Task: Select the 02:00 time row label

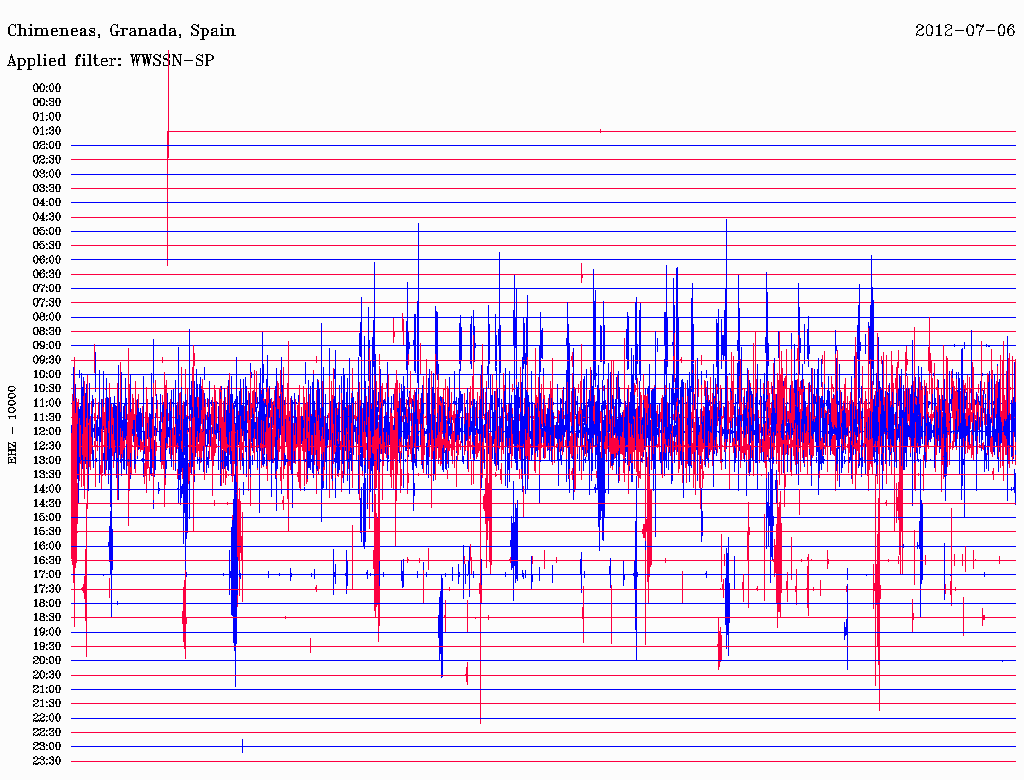Action: (47, 146)
